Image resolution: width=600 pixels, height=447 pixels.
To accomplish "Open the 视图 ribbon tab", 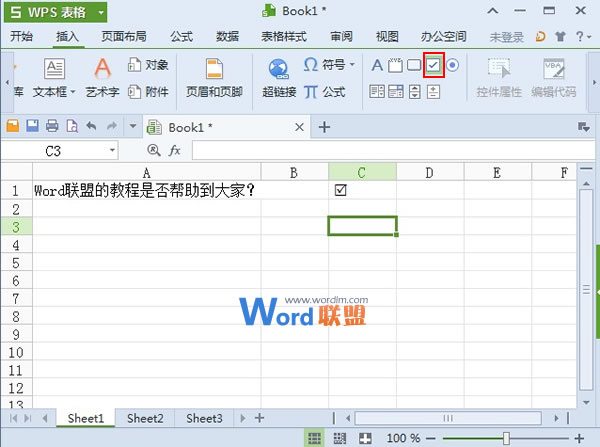I will pyautogui.click(x=387, y=37).
